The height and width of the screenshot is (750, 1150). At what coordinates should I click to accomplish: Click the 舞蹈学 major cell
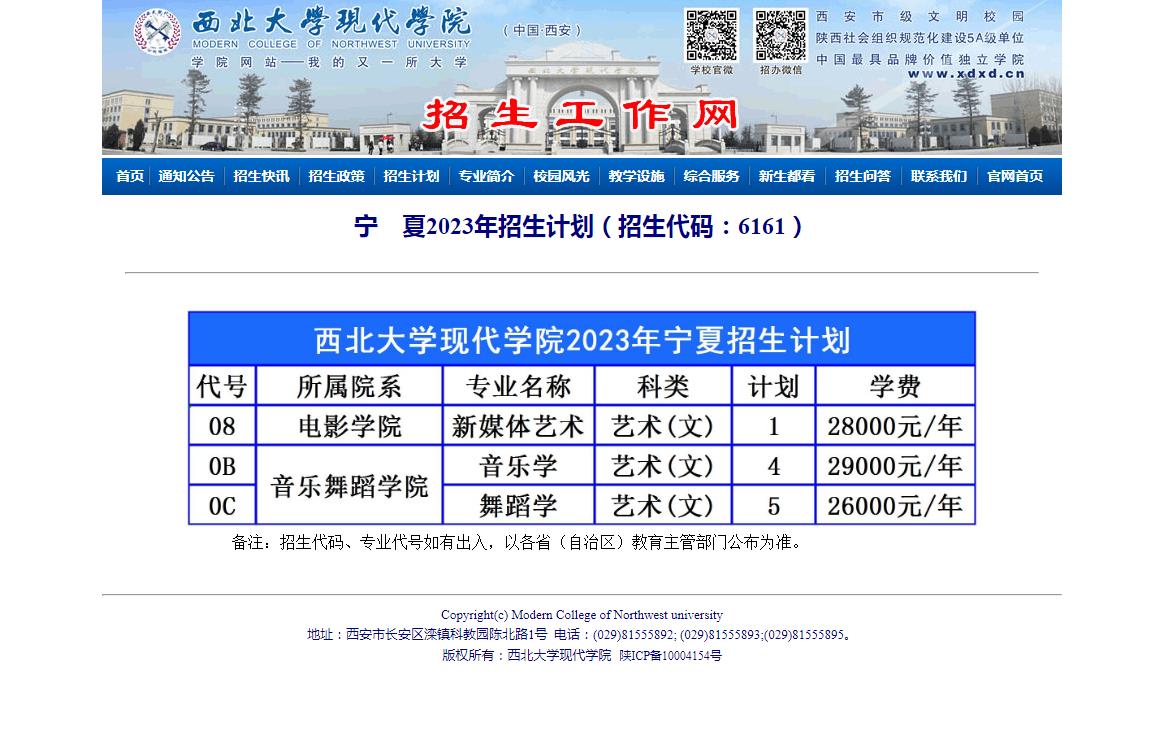519,506
